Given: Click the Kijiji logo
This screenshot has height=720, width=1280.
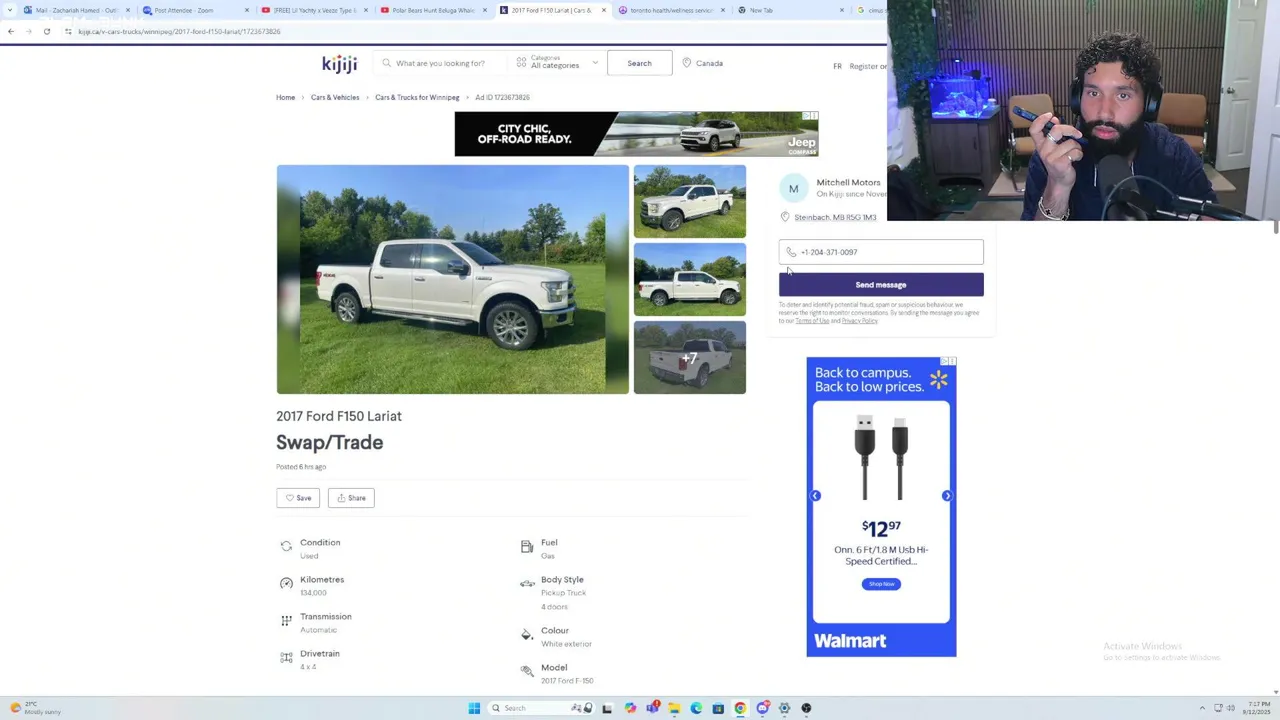Looking at the screenshot, I should pos(339,63).
